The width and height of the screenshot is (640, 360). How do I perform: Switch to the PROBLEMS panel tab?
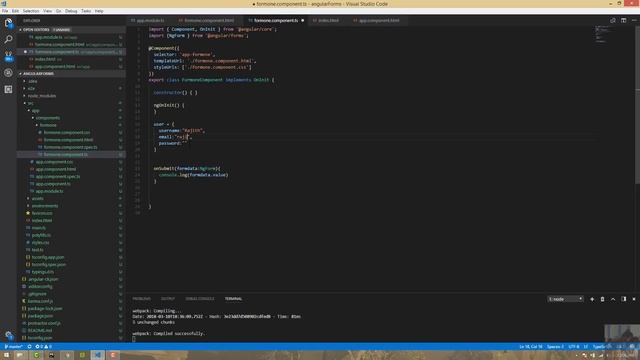click(x=142, y=299)
